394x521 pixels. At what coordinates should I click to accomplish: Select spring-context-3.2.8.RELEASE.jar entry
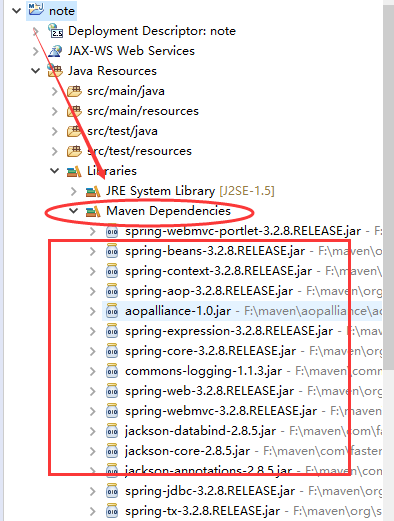[219, 271]
